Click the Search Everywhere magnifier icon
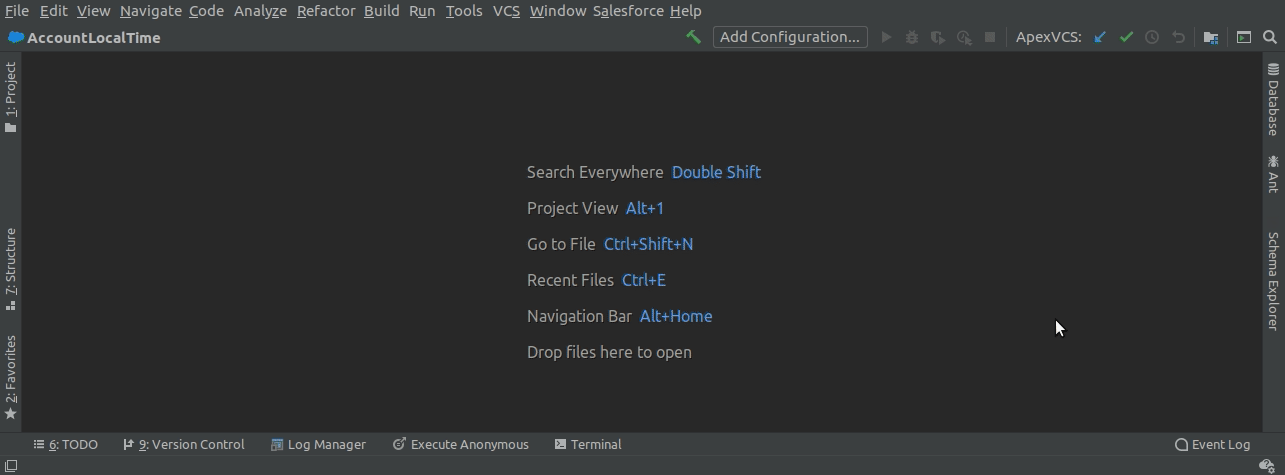The image size is (1285, 475). (1270, 37)
